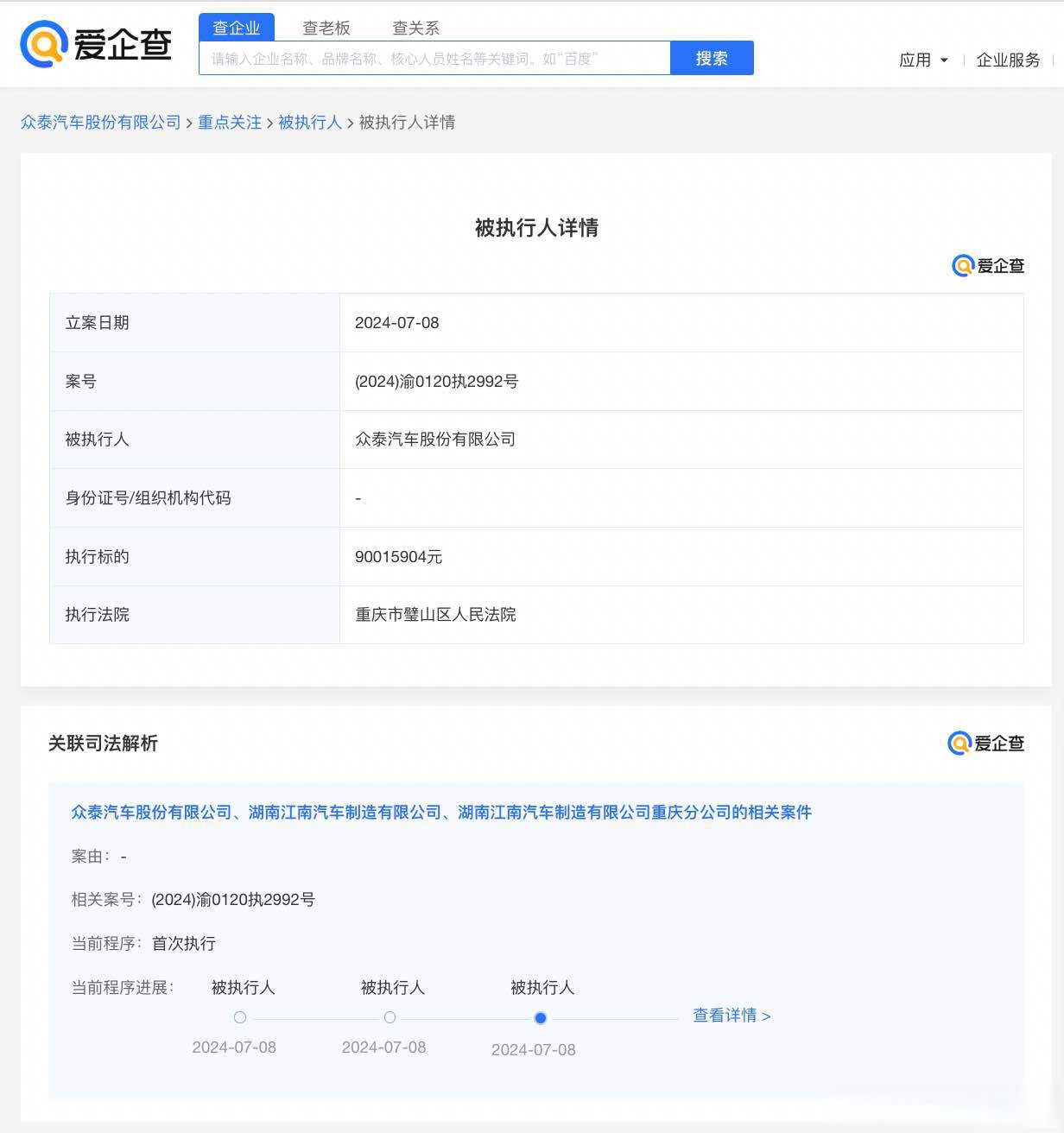Screen dimensions: 1064x1133
Task: Select the court name 重庆市璧山区人民法院
Action: point(435,614)
